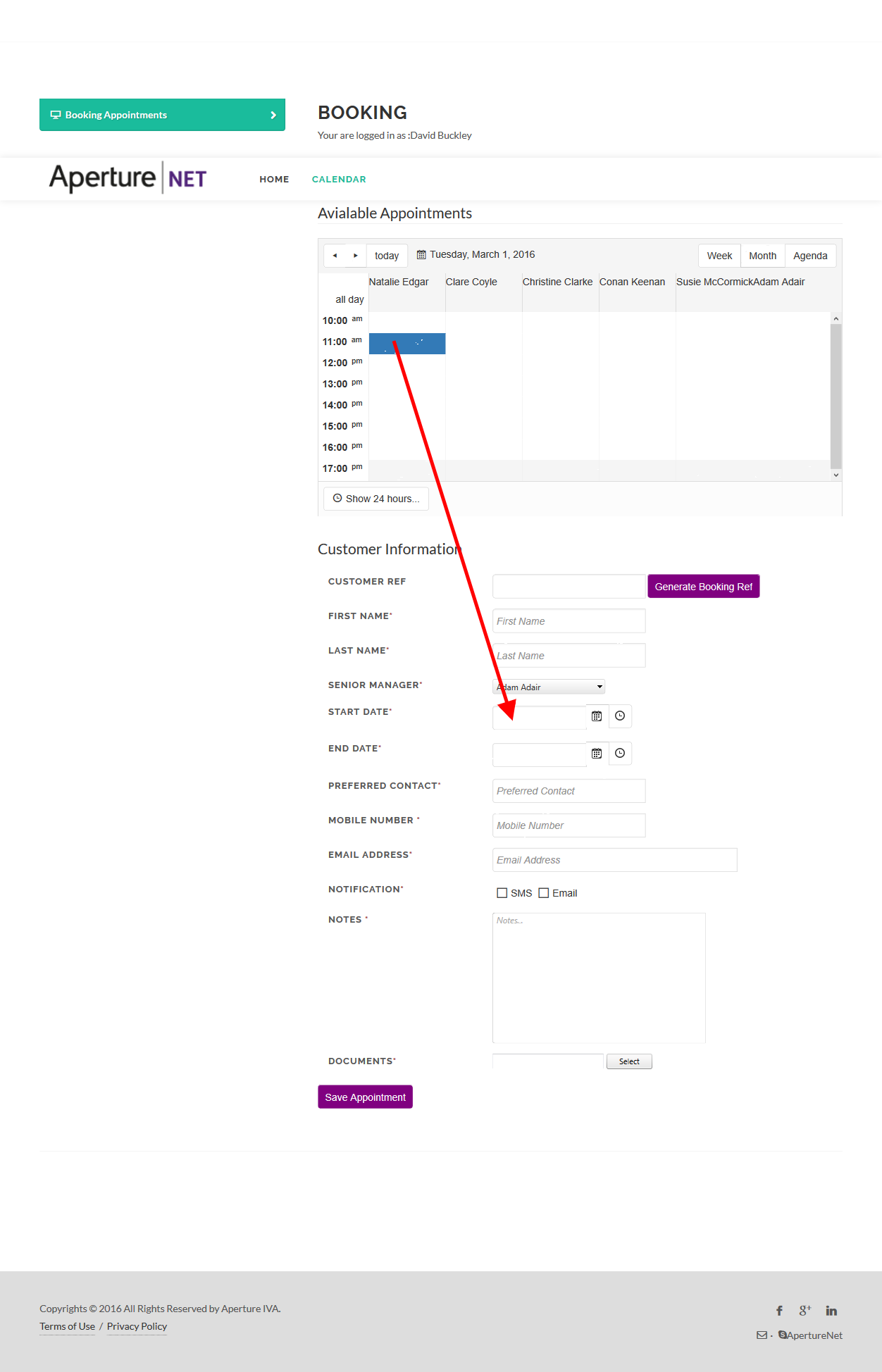Click Generate Booking Ref button

click(x=703, y=587)
